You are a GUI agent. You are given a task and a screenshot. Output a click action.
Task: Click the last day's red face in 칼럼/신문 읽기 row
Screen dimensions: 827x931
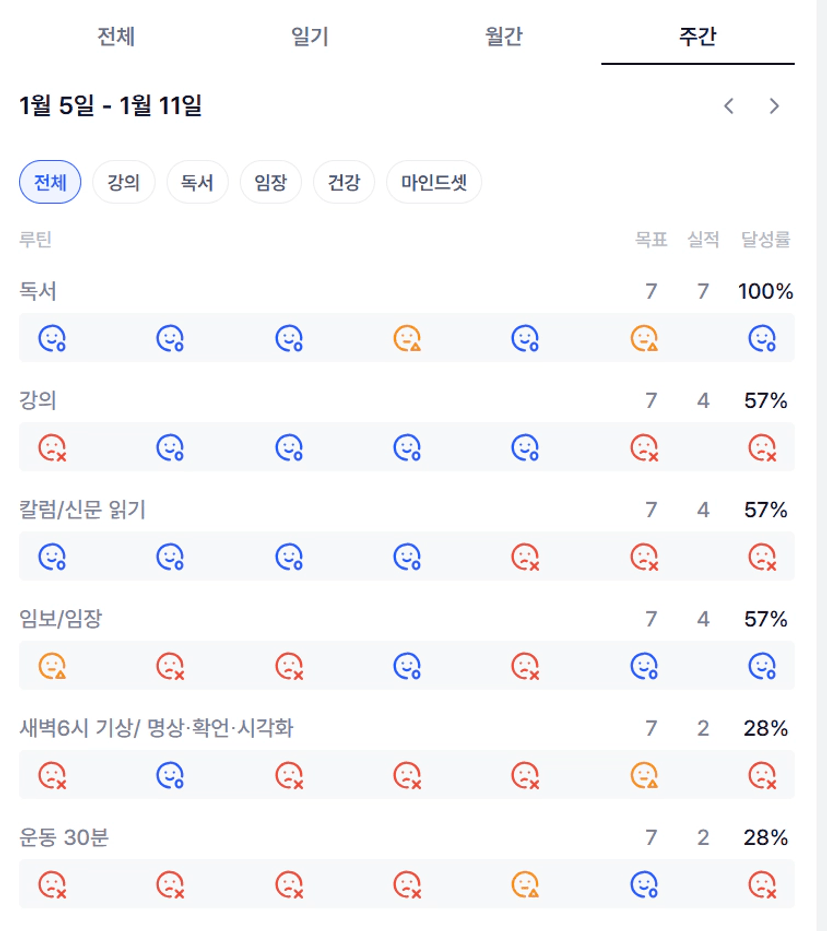pyautogui.click(x=763, y=556)
